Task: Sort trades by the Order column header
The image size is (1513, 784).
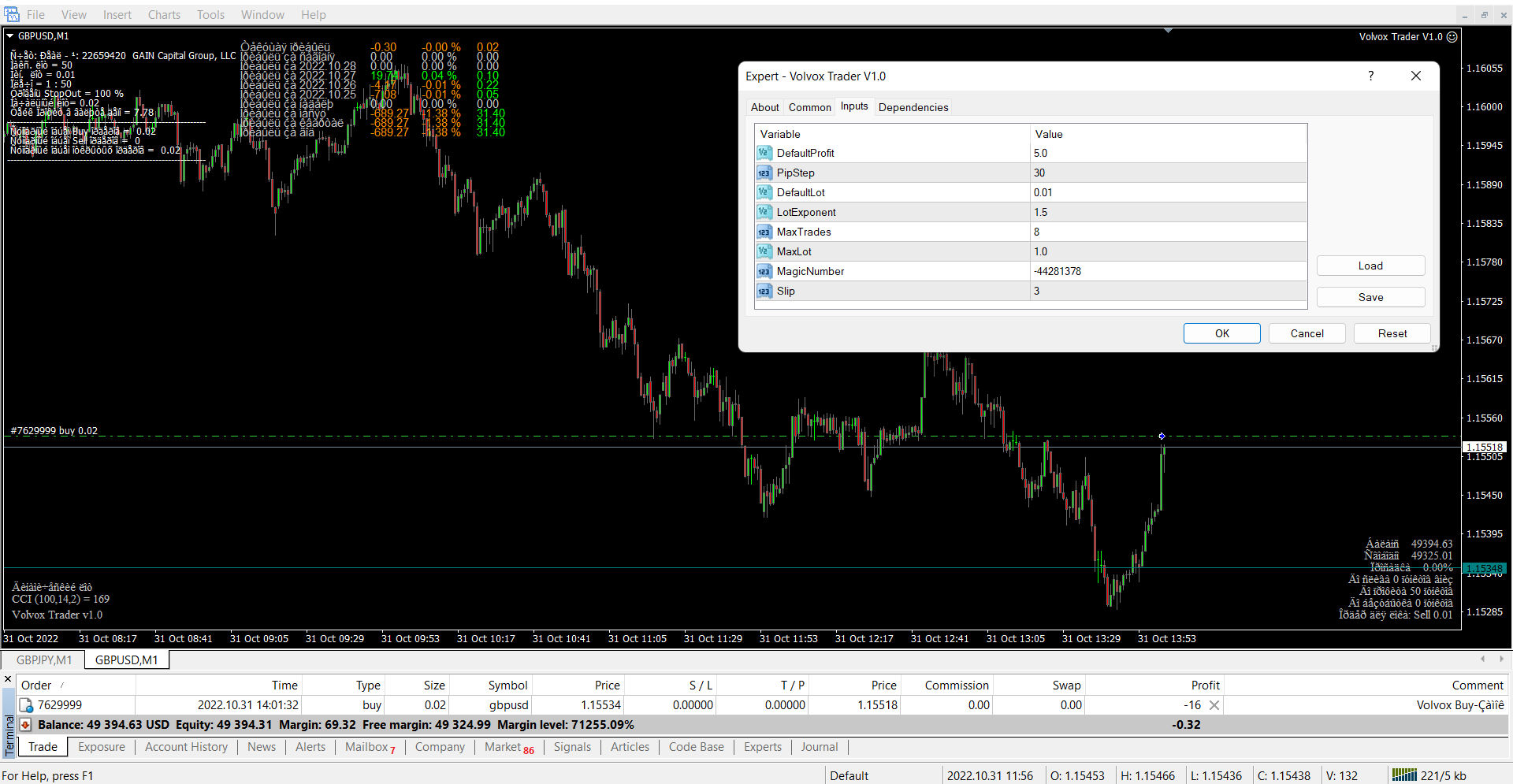Action: pos(36,686)
